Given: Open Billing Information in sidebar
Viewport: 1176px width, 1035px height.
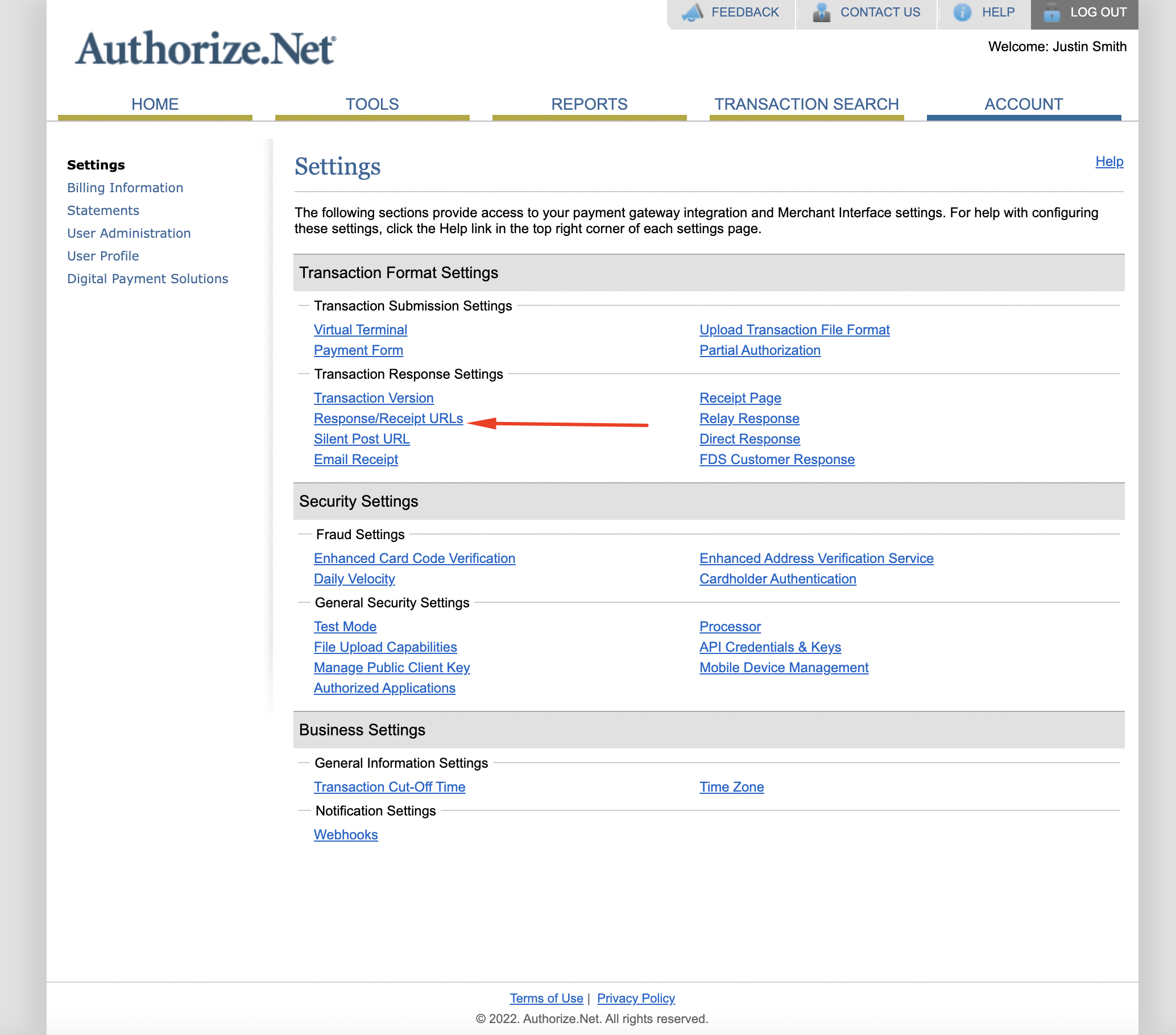Looking at the screenshot, I should coord(125,188).
